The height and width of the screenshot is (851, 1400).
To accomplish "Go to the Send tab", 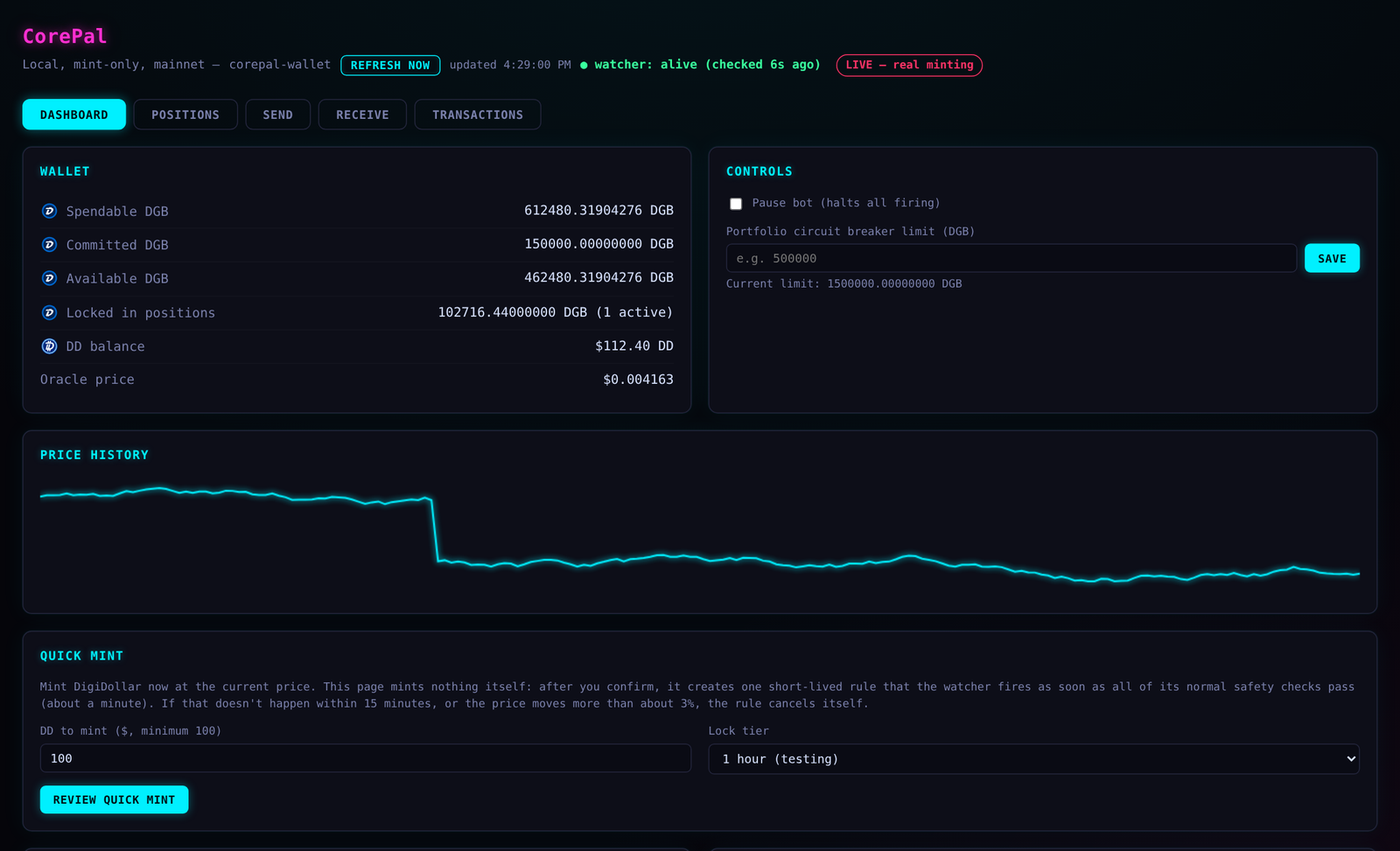I will pyautogui.click(x=278, y=115).
